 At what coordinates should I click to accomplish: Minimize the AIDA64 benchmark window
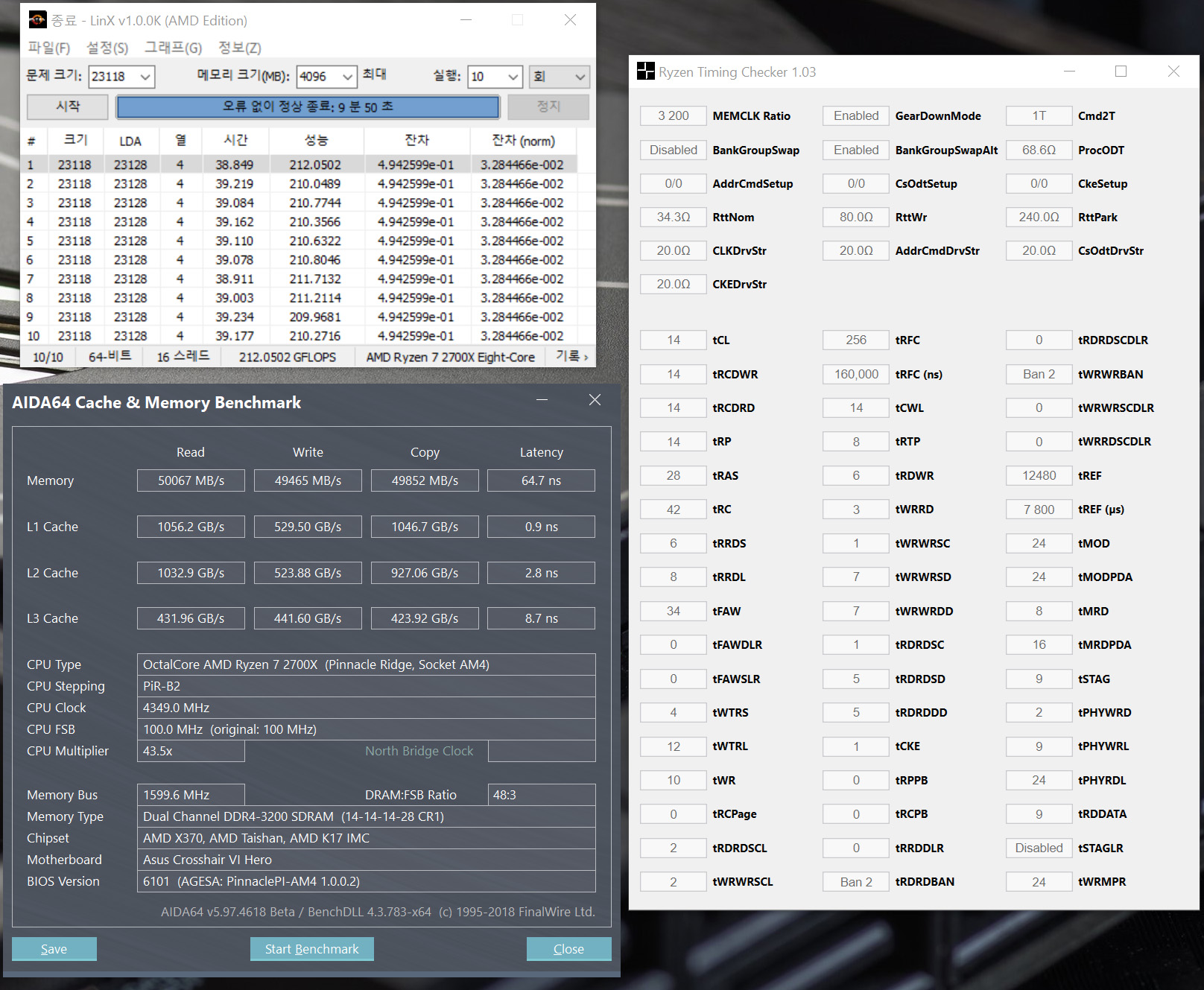[542, 400]
